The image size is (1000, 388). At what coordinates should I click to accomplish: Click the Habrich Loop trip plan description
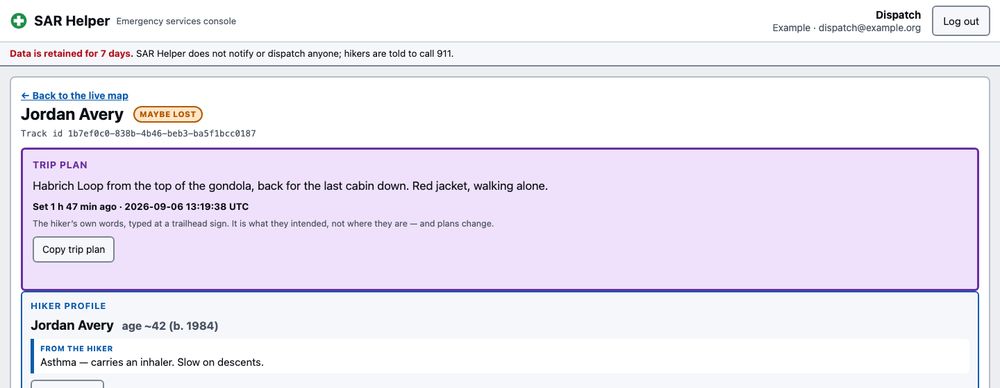click(x=290, y=186)
